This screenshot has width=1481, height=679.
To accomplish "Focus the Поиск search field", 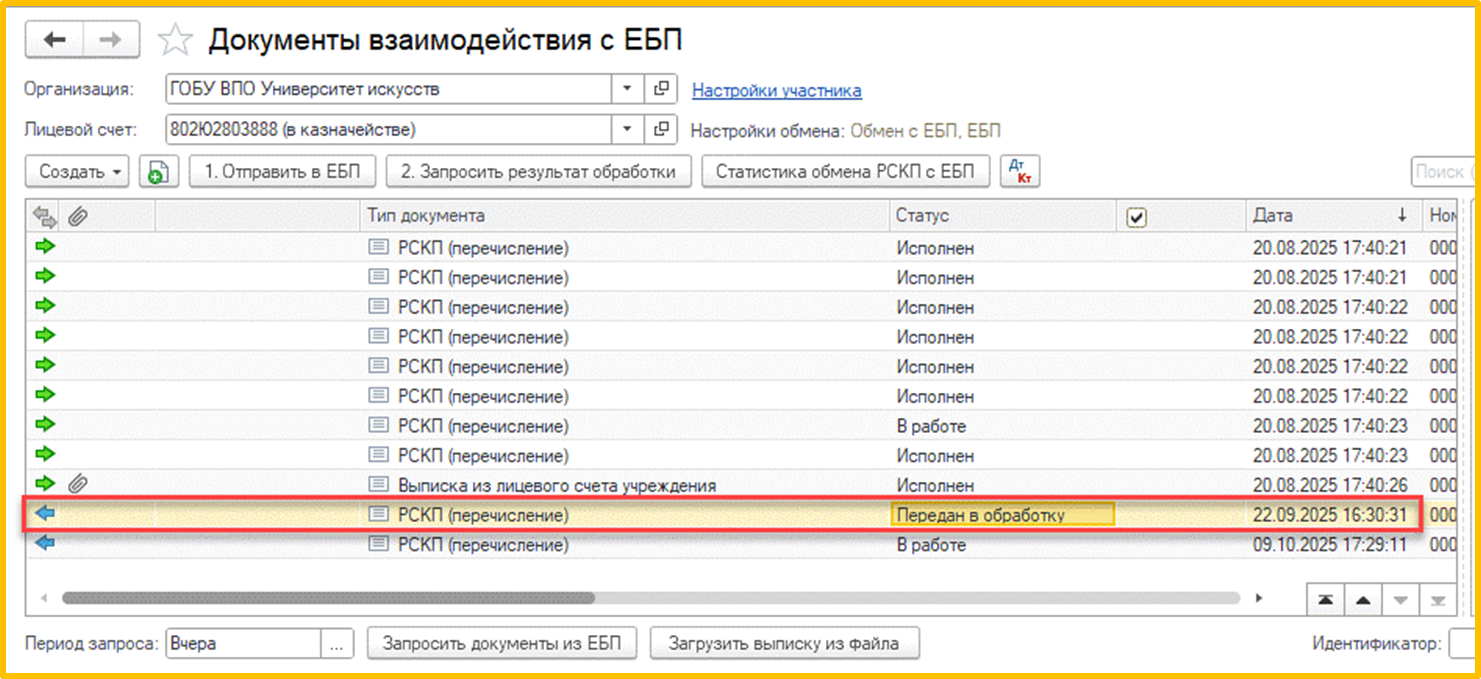I will 1444,171.
